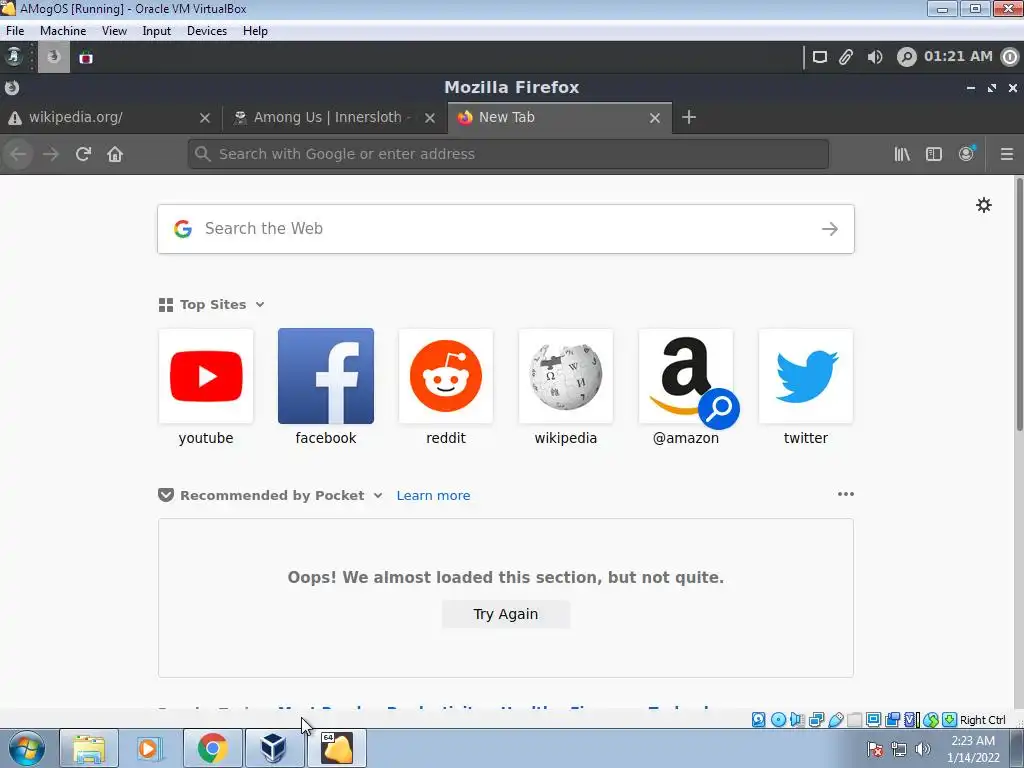Click the back navigation arrow
Viewport: 1024px width, 768px height.
18,154
